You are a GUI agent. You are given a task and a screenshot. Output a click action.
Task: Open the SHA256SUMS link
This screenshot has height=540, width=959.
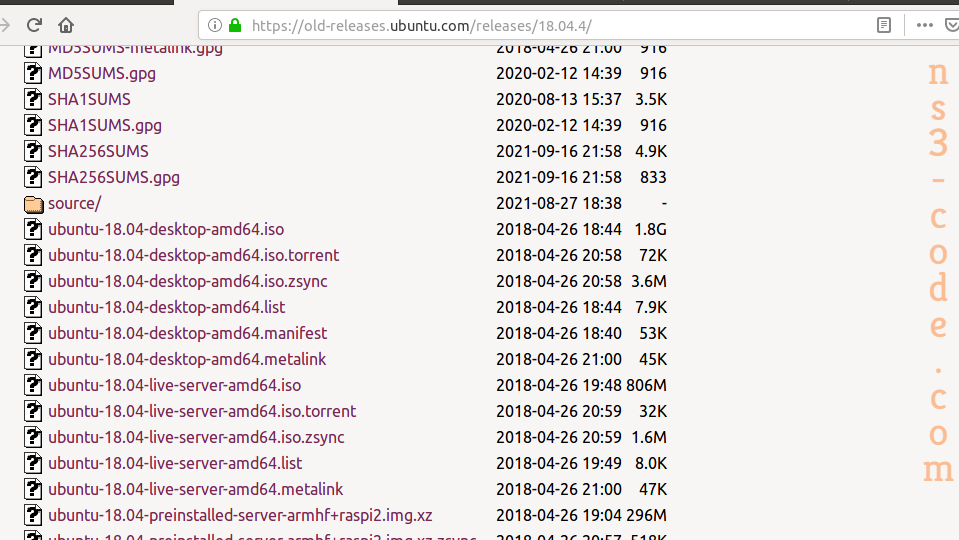tap(98, 151)
